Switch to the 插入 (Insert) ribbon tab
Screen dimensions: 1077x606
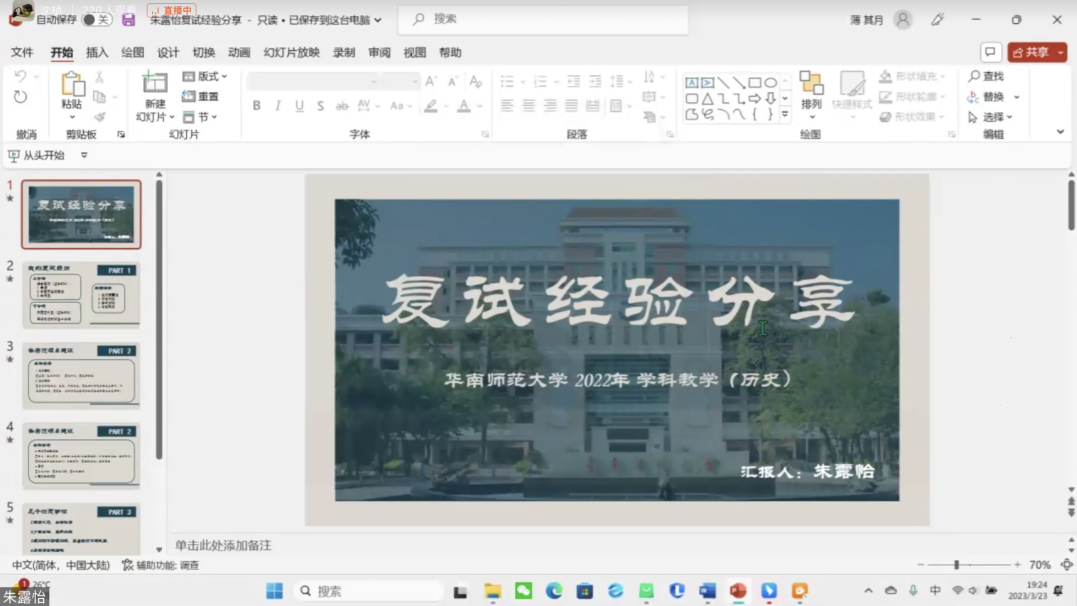96,52
